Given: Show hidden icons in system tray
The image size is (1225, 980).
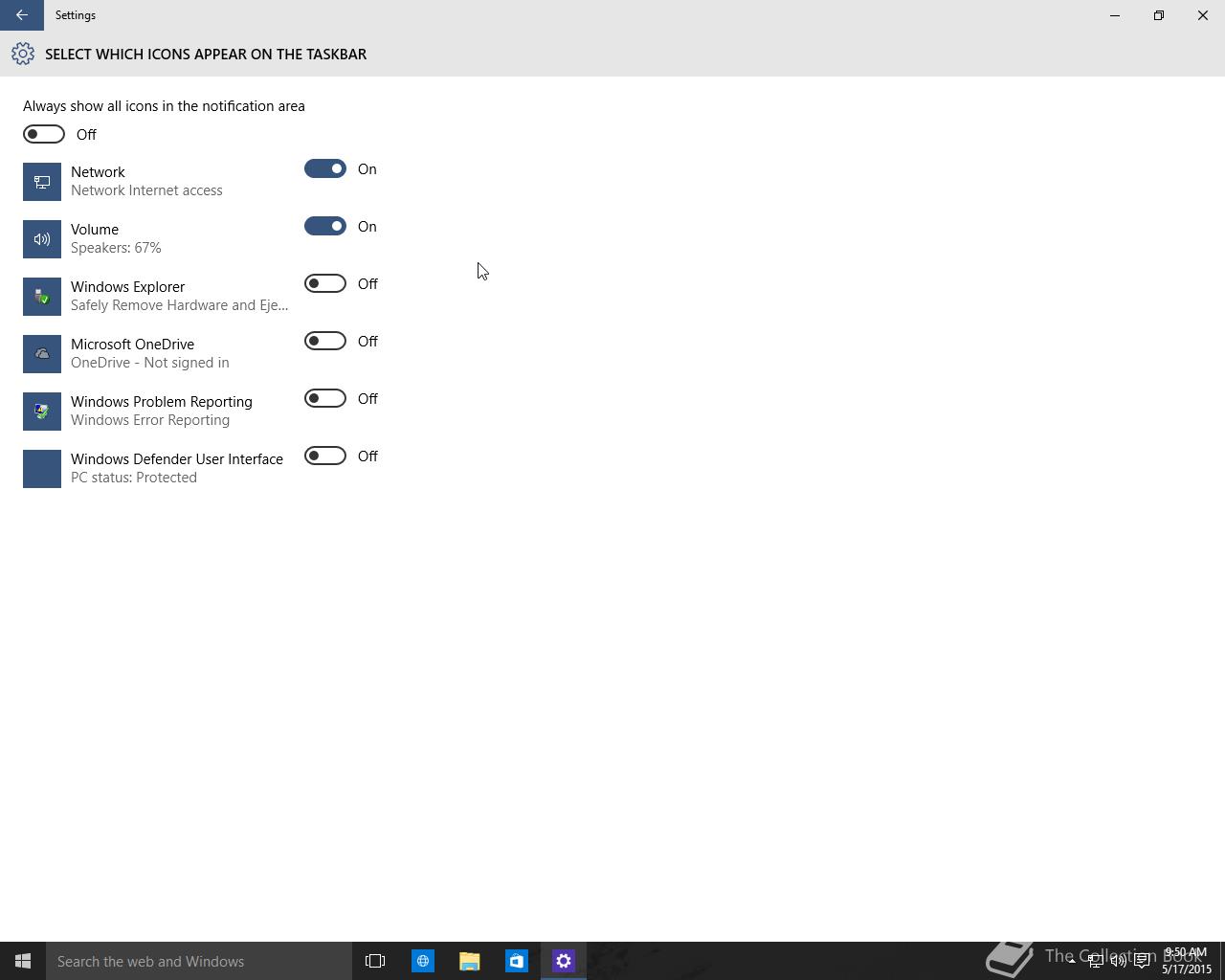Looking at the screenshot, I should pyautogui.click(x=1071, y=961).
